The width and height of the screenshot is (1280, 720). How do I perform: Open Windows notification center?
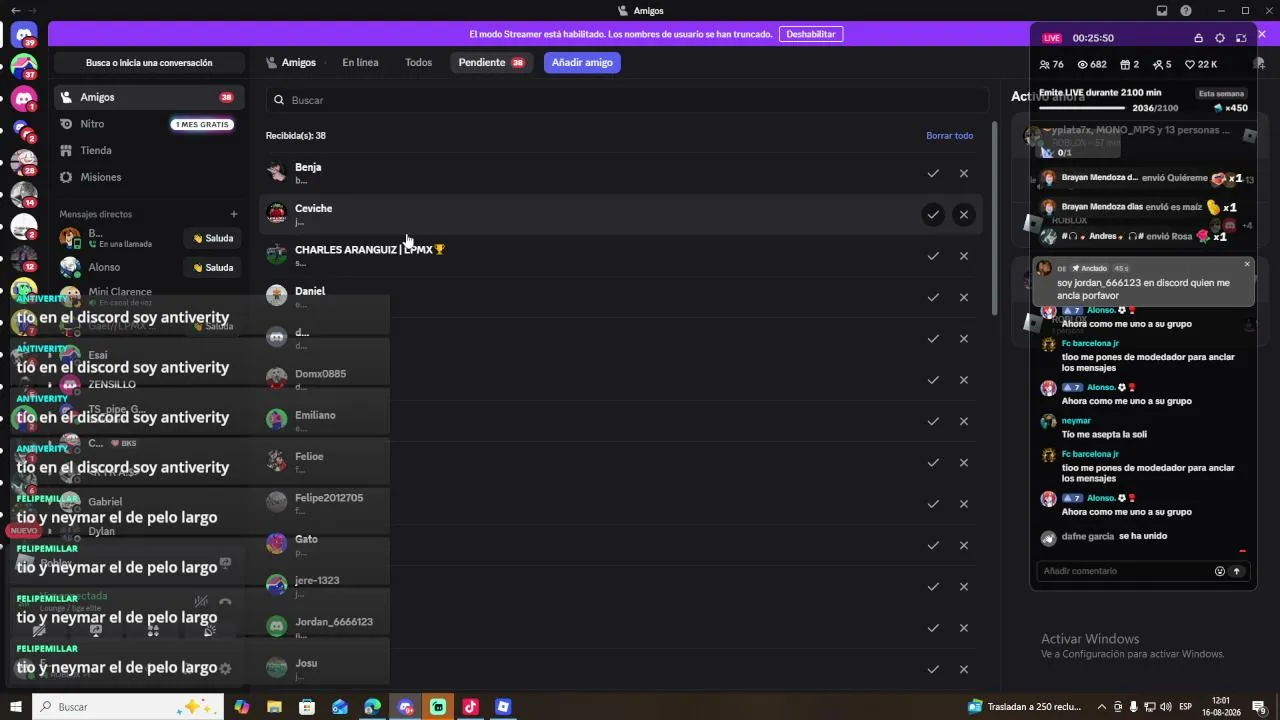(1260, 707)
